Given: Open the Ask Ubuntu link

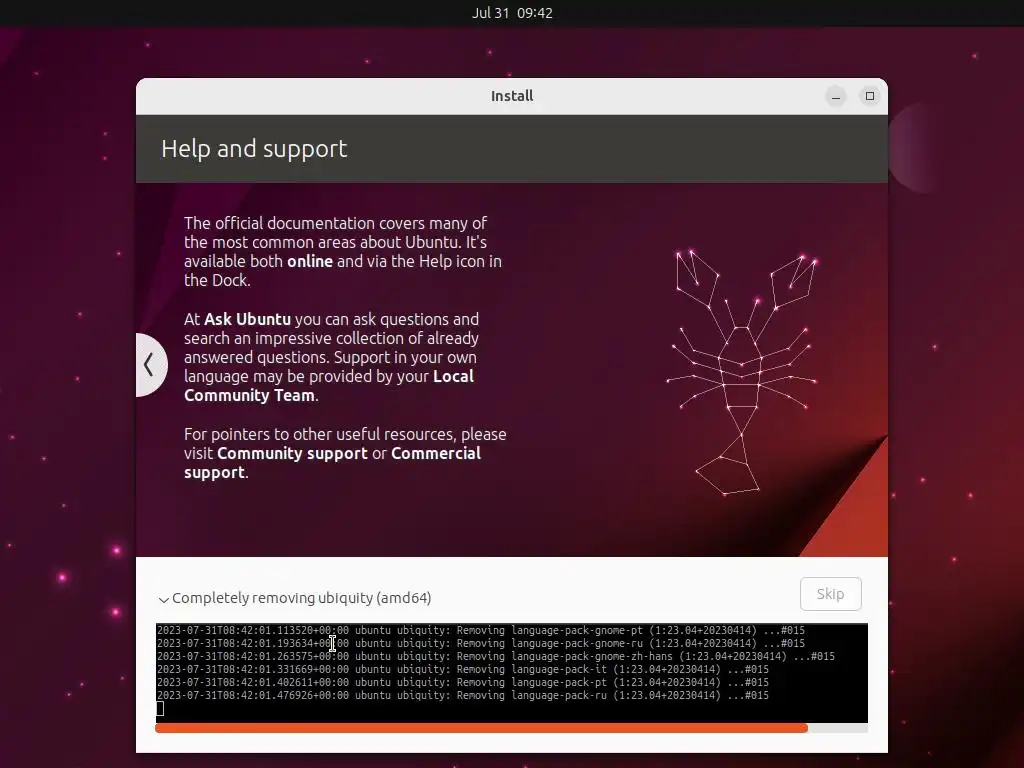Looking at the screenshot, I should [248, 319].
